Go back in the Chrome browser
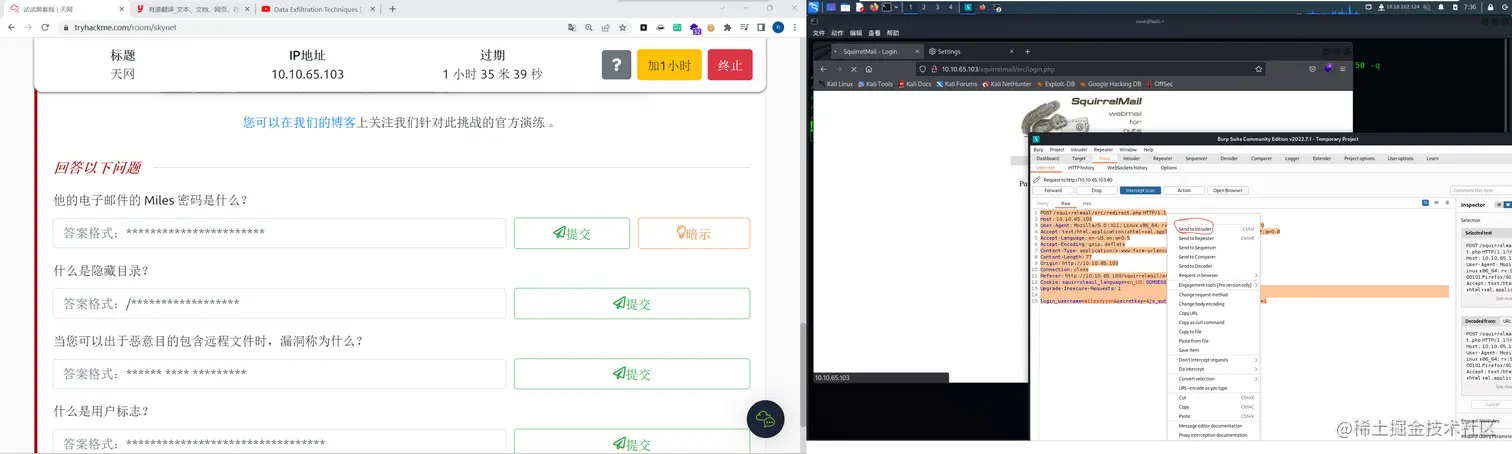The height and width of the screenshot is (454, 1512). 12,27
